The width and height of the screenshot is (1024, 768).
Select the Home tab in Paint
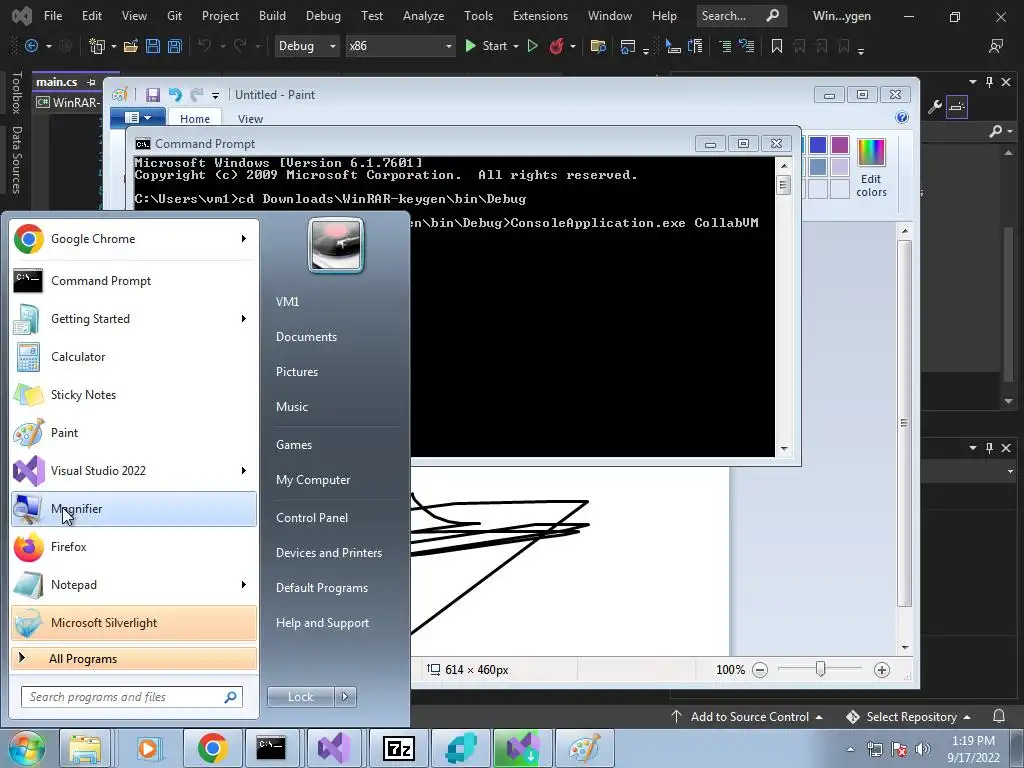pos(195,119)
